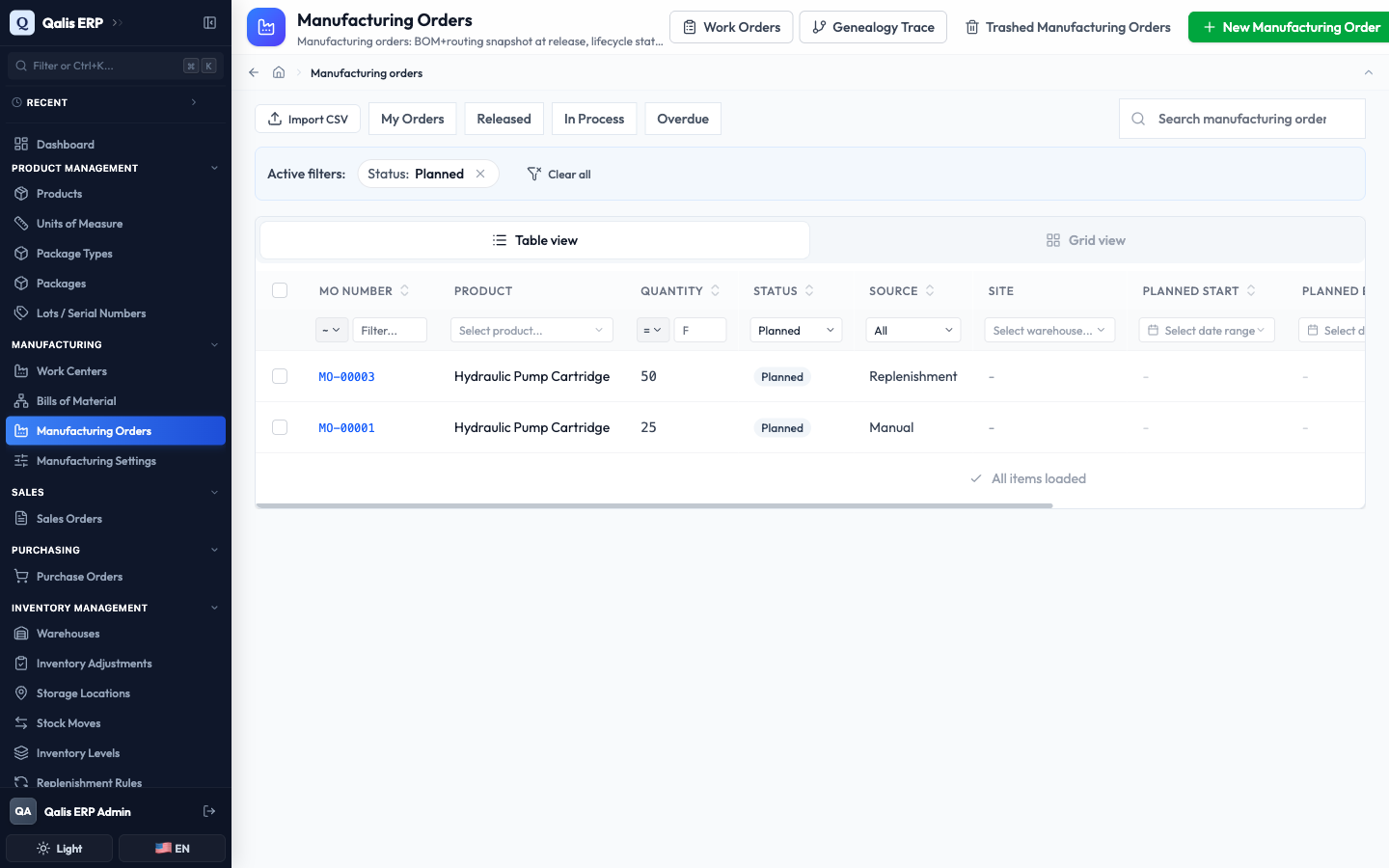Viewport: 1389px width, 868px height.
Task: Sort by Quantity column
Action: (x=715, y=290)
